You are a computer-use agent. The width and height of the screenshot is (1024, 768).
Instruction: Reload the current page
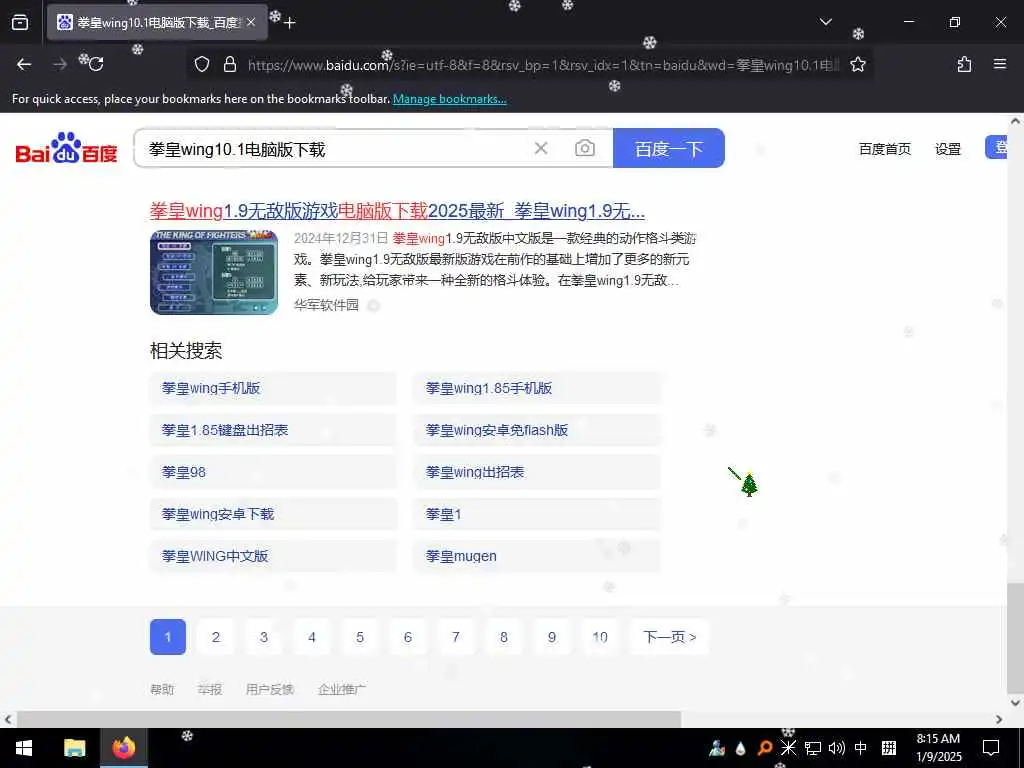tap(96, 64)
